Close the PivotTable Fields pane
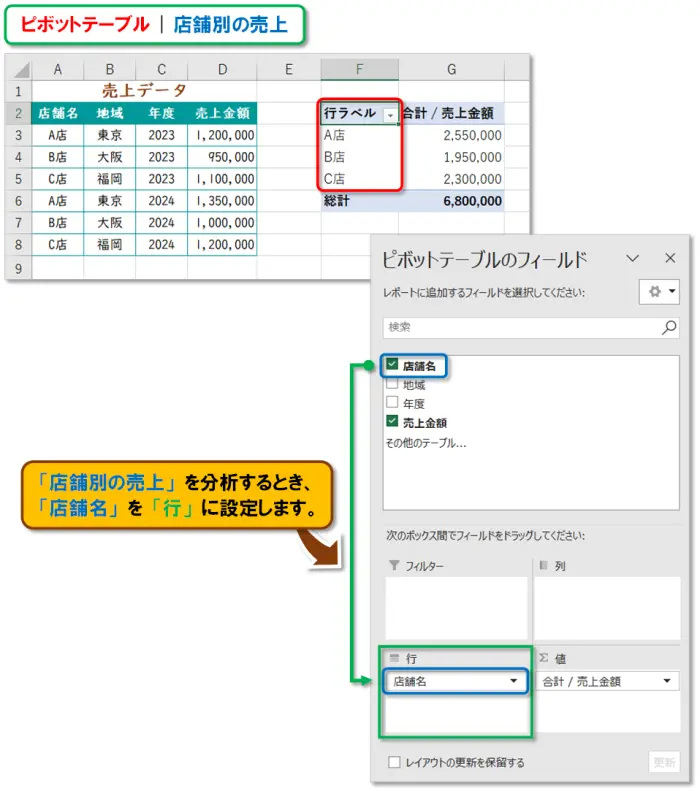700x791 pixels. click(x=670, y=258)
